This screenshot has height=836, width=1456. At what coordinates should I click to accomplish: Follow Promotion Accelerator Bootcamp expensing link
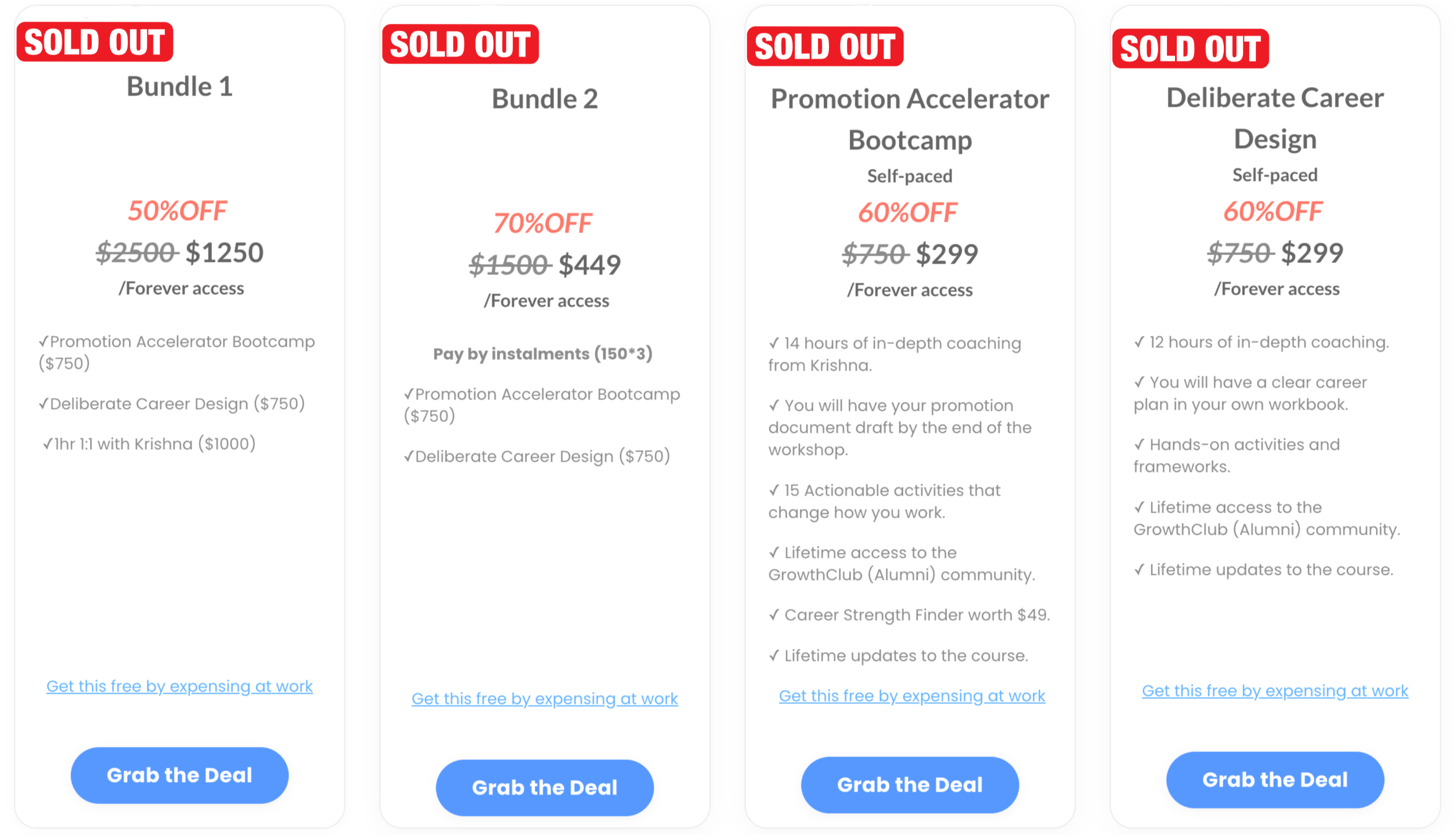911,696
